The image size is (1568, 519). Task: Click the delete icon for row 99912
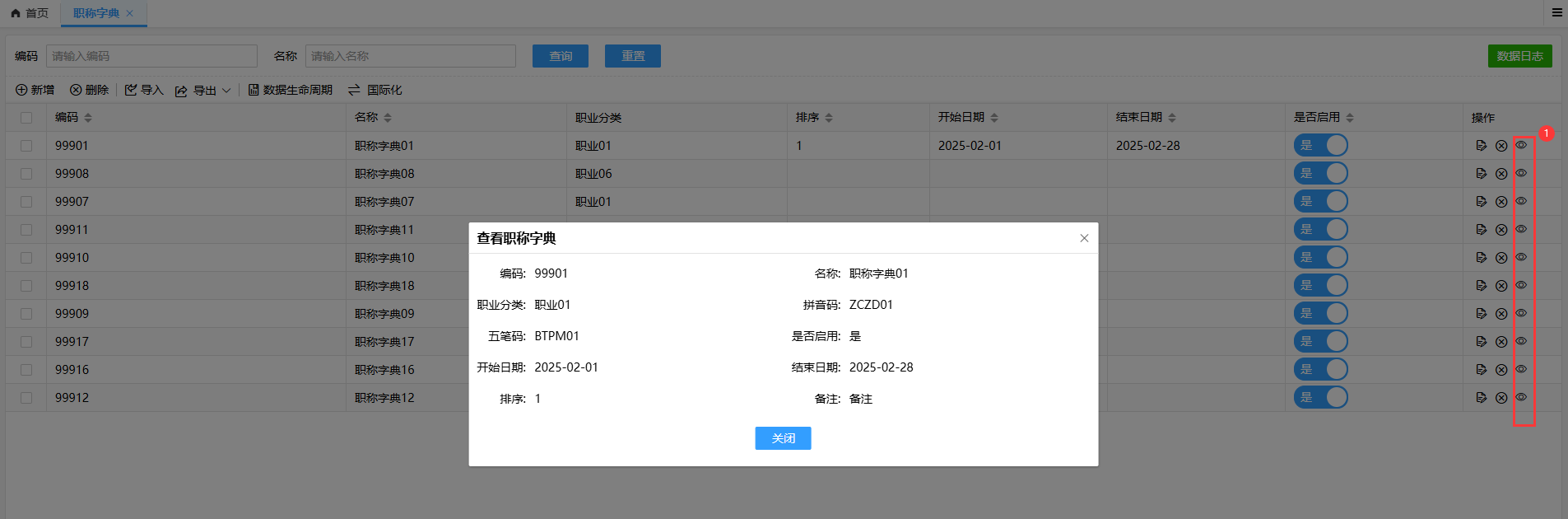[1501, 398]
